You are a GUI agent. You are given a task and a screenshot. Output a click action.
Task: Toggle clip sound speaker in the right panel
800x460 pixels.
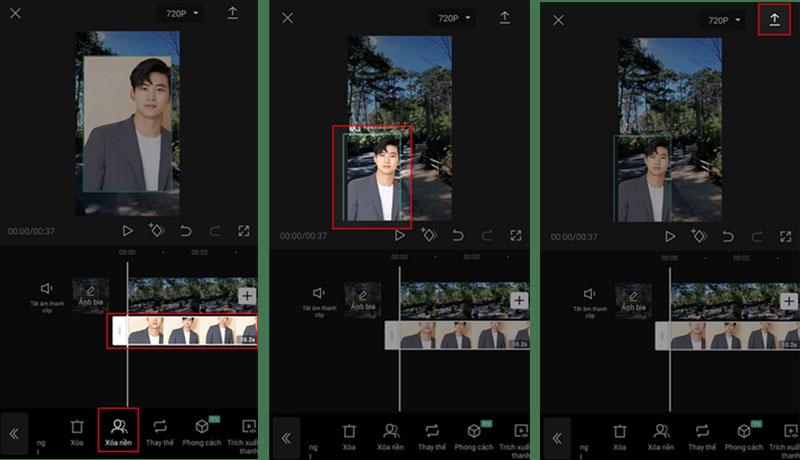pos(589,299)
